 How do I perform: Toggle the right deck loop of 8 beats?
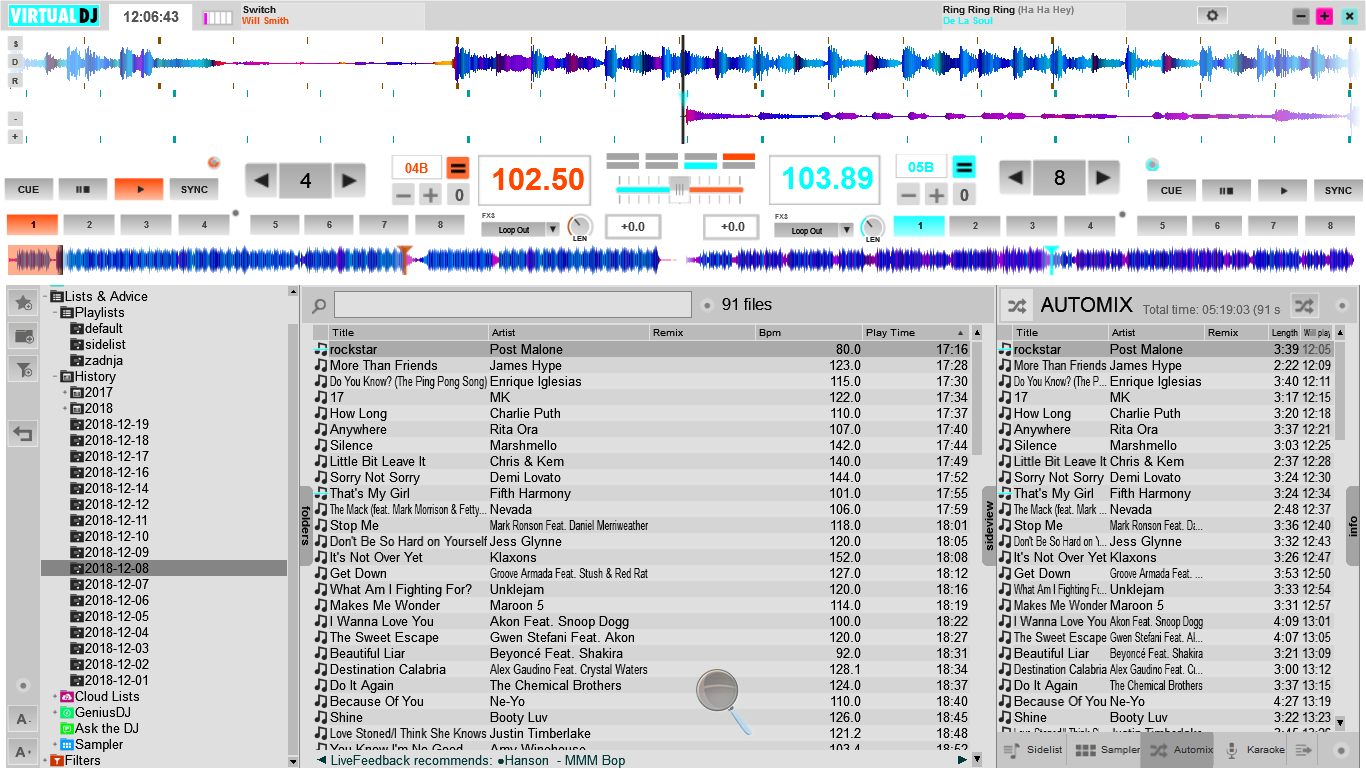(1060, 179)
